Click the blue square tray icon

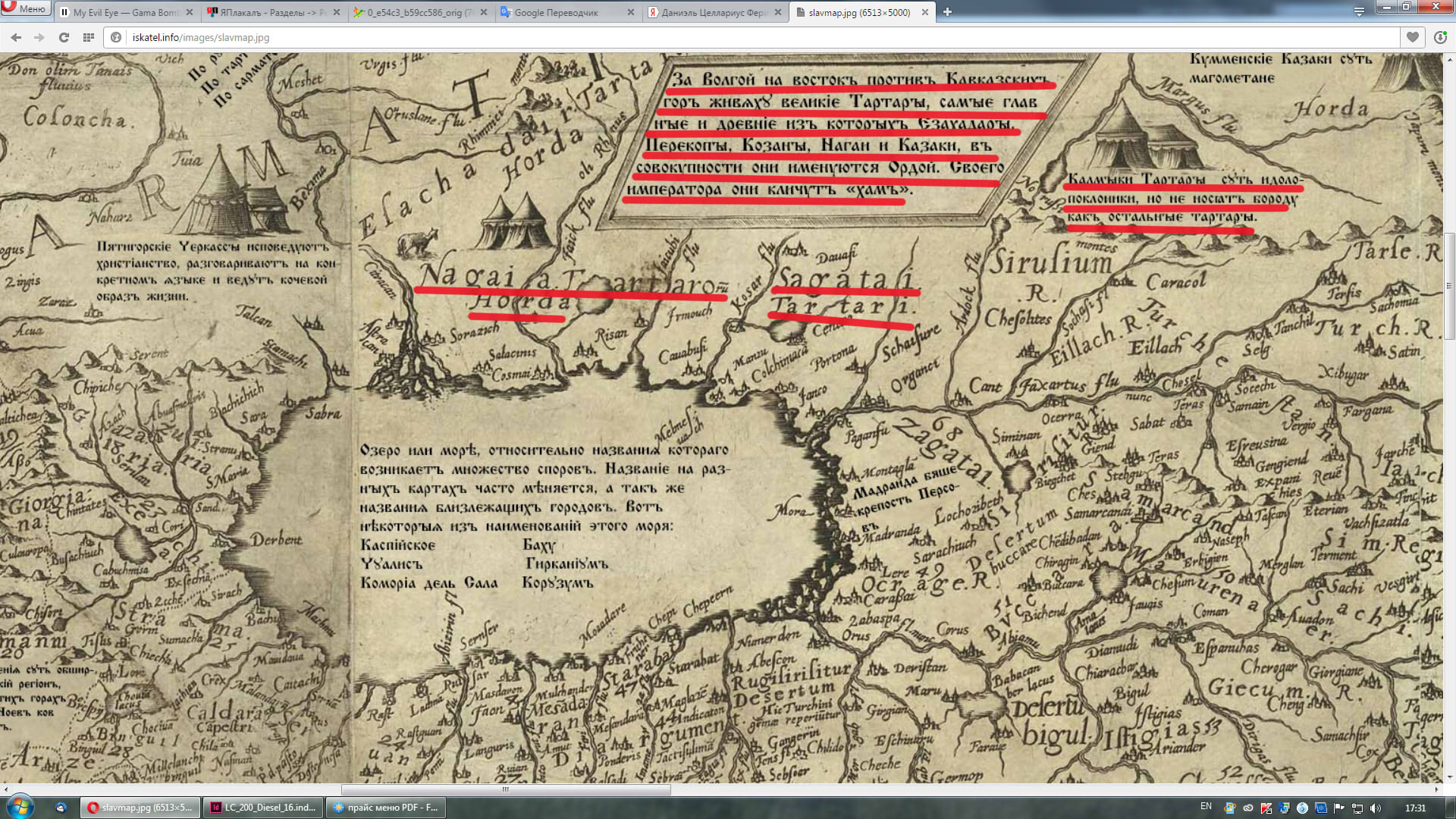tap(1320, 808)
